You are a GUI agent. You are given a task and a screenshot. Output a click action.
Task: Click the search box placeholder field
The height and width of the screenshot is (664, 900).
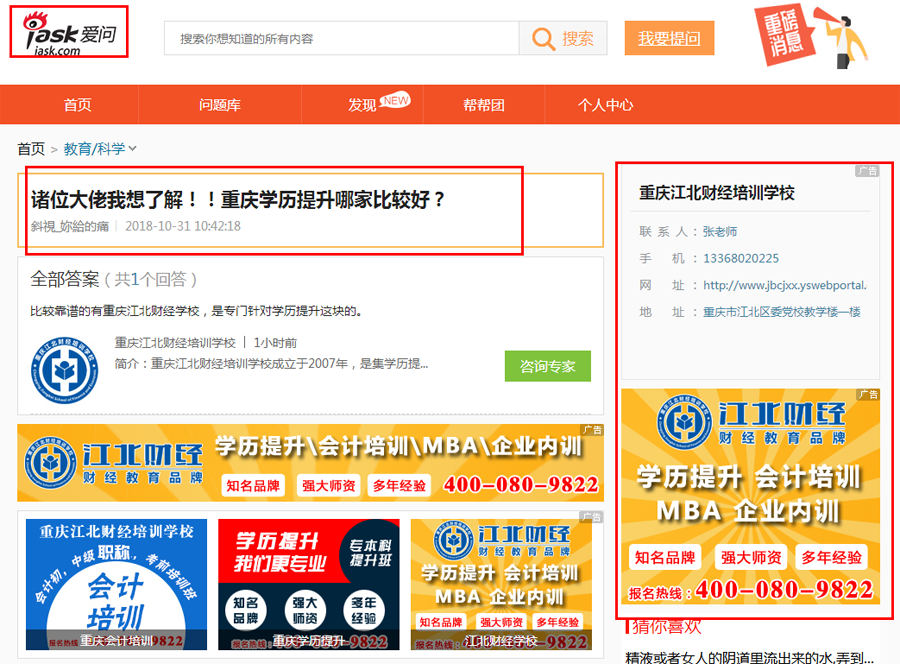(x=342, y=38)
